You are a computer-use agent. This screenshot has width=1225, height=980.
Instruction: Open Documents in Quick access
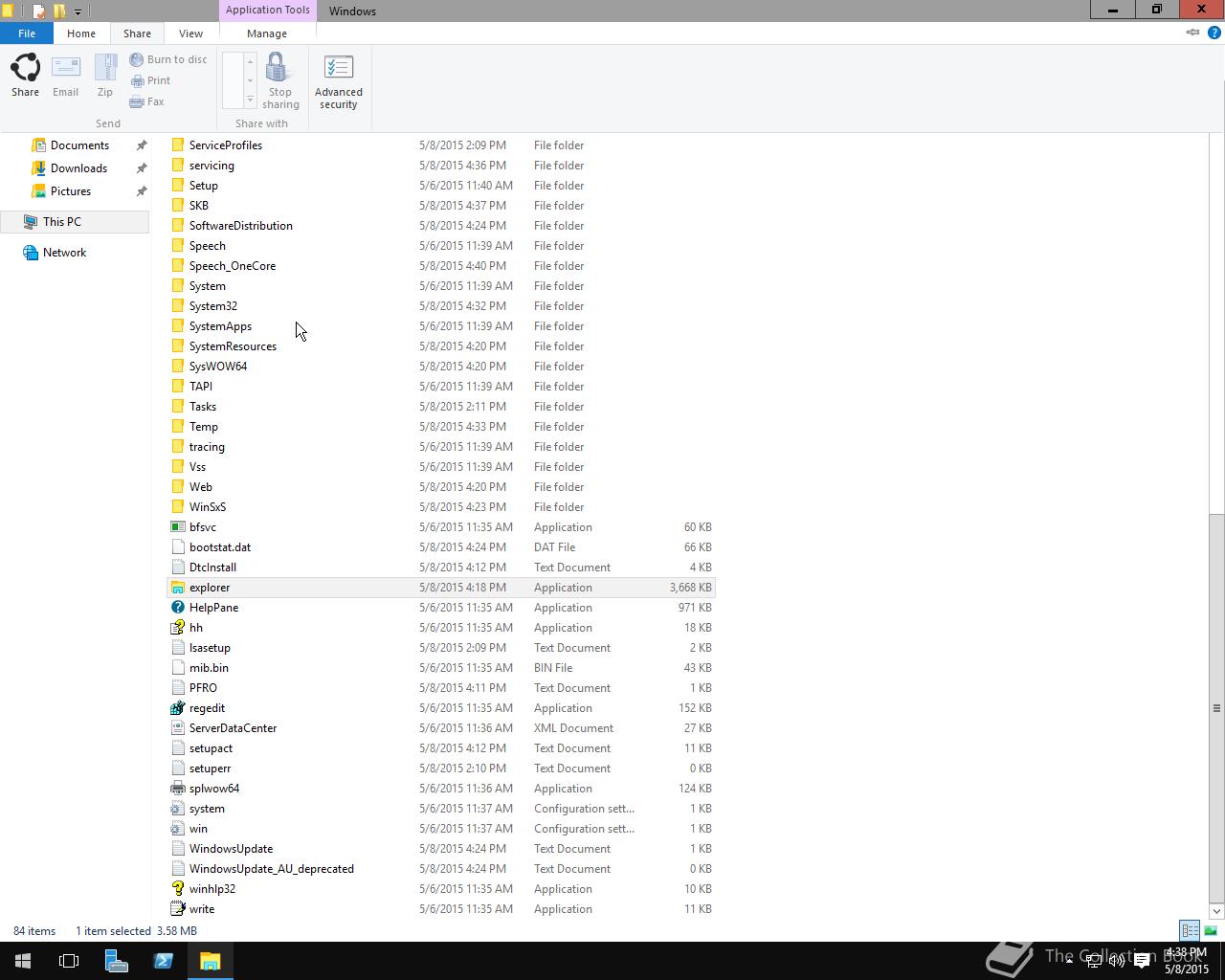(79, 145)
